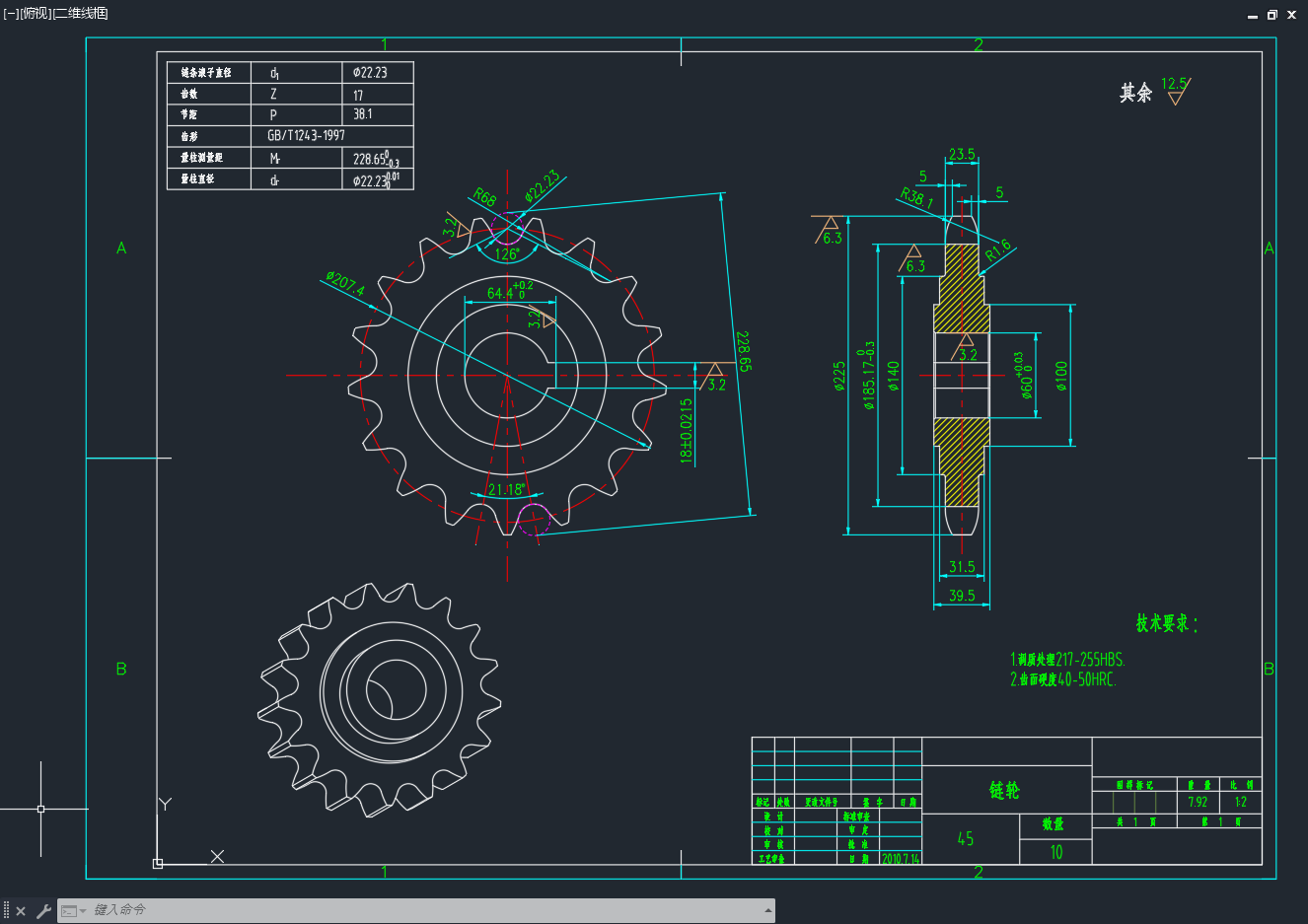Screen dimensions: 1308x924
Task: Select the material value 45
Action: pos(966,839)
